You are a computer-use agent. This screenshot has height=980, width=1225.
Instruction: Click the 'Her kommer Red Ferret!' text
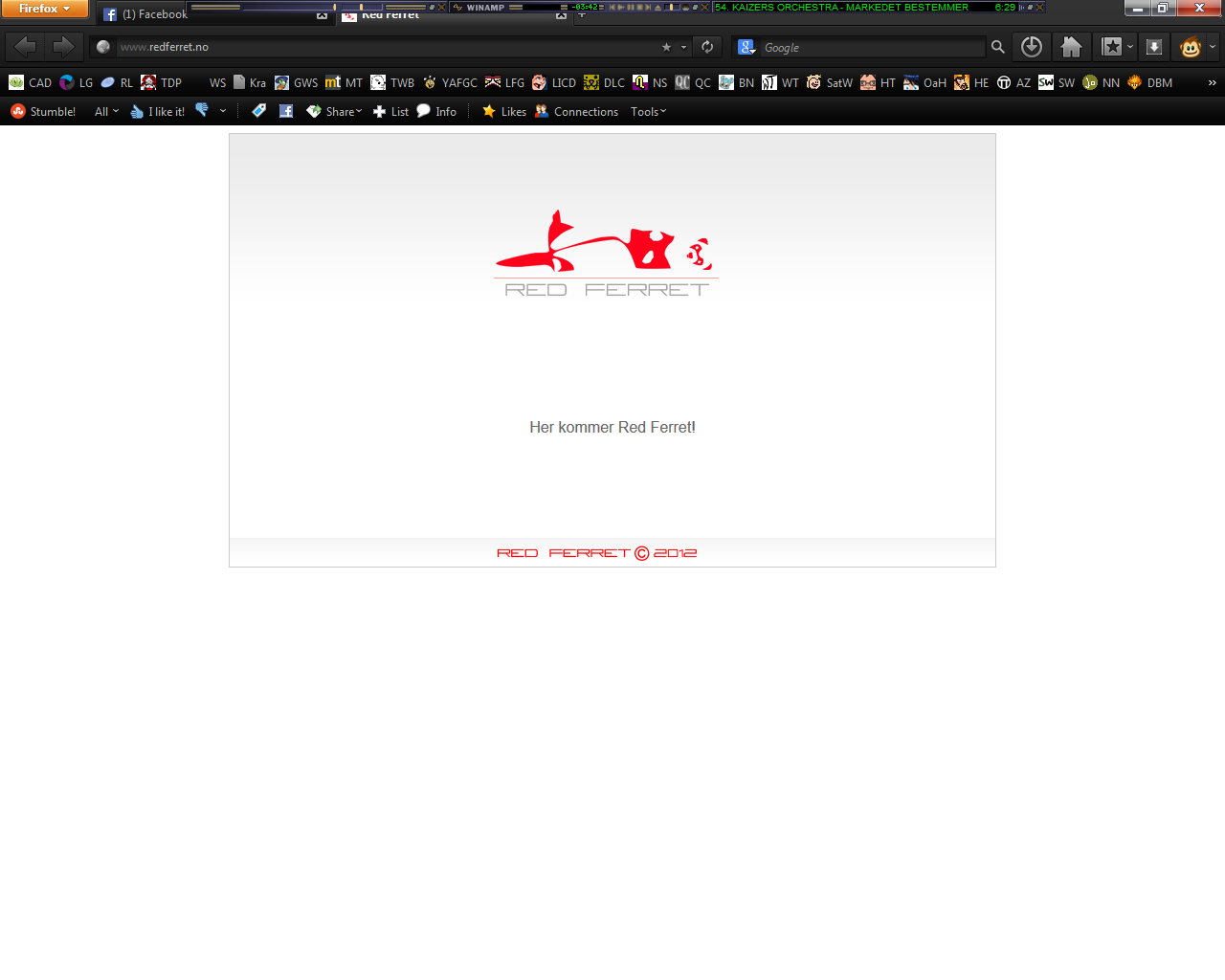pyautogui.click(x=612, y=428)
